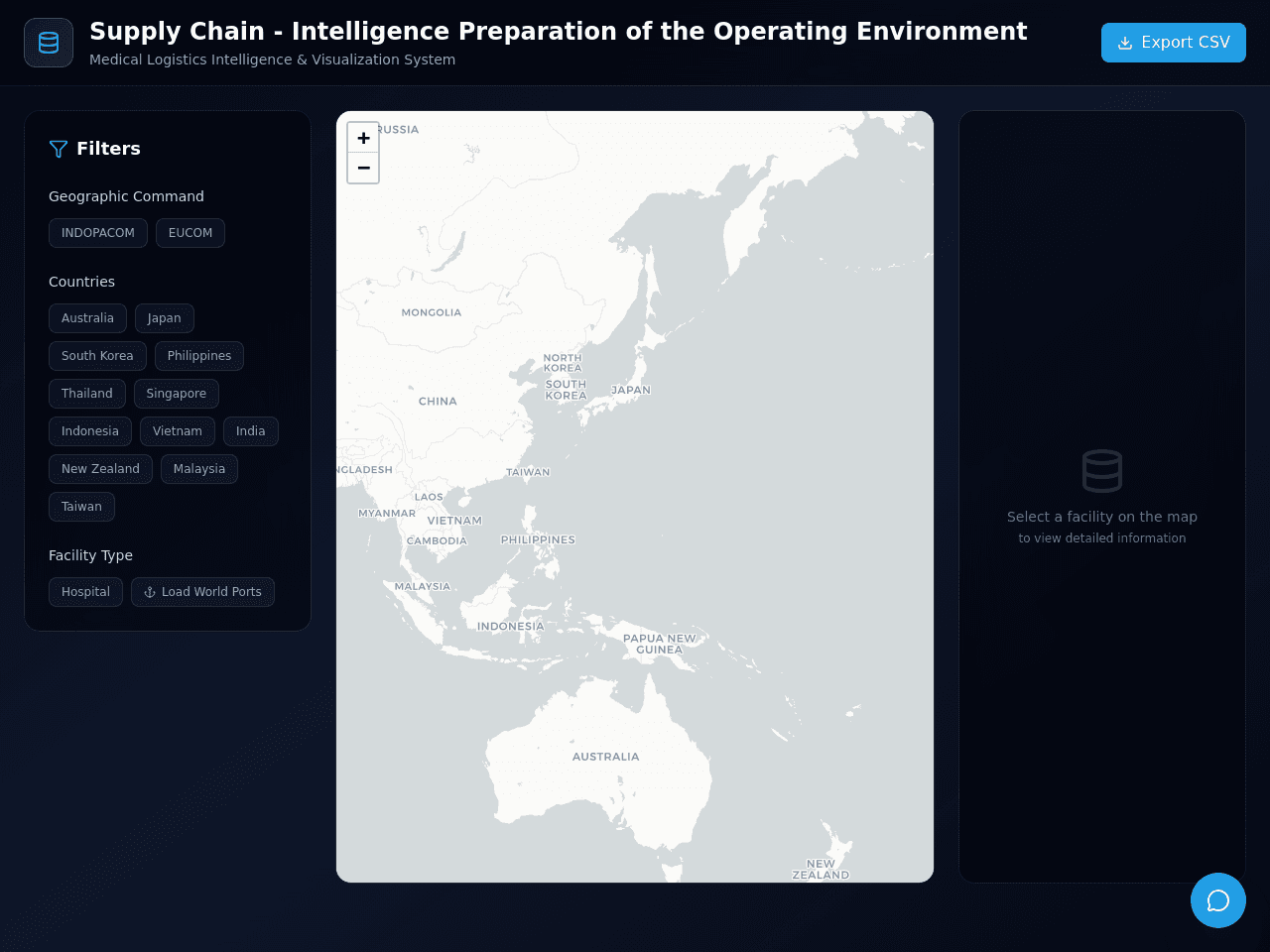Filter facilities by India

(251, 431)
